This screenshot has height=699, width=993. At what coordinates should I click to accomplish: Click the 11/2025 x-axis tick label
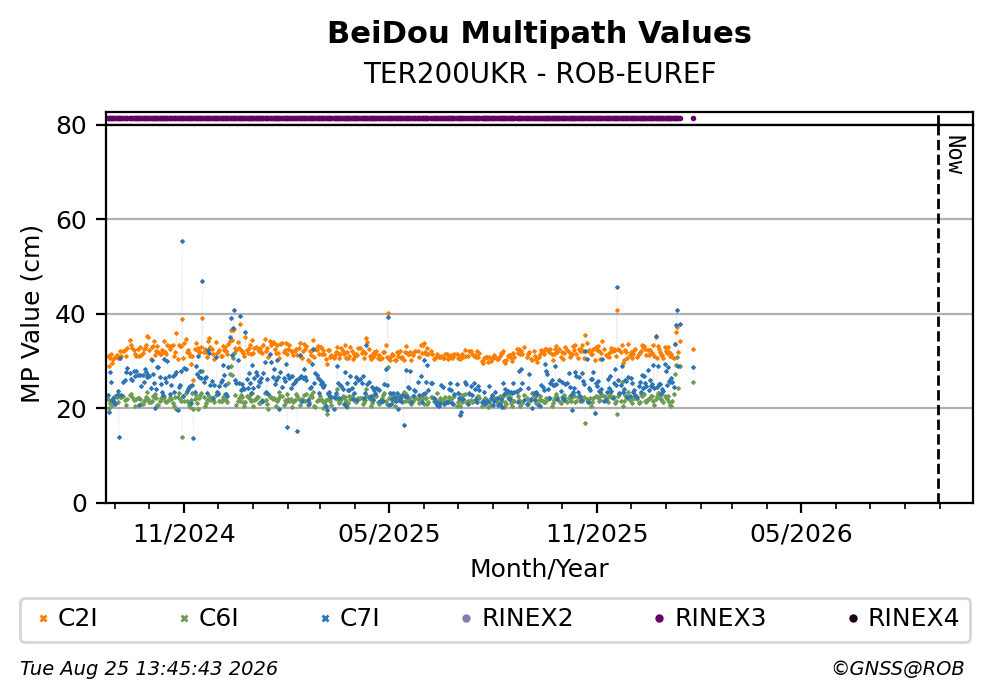point(597,534)
